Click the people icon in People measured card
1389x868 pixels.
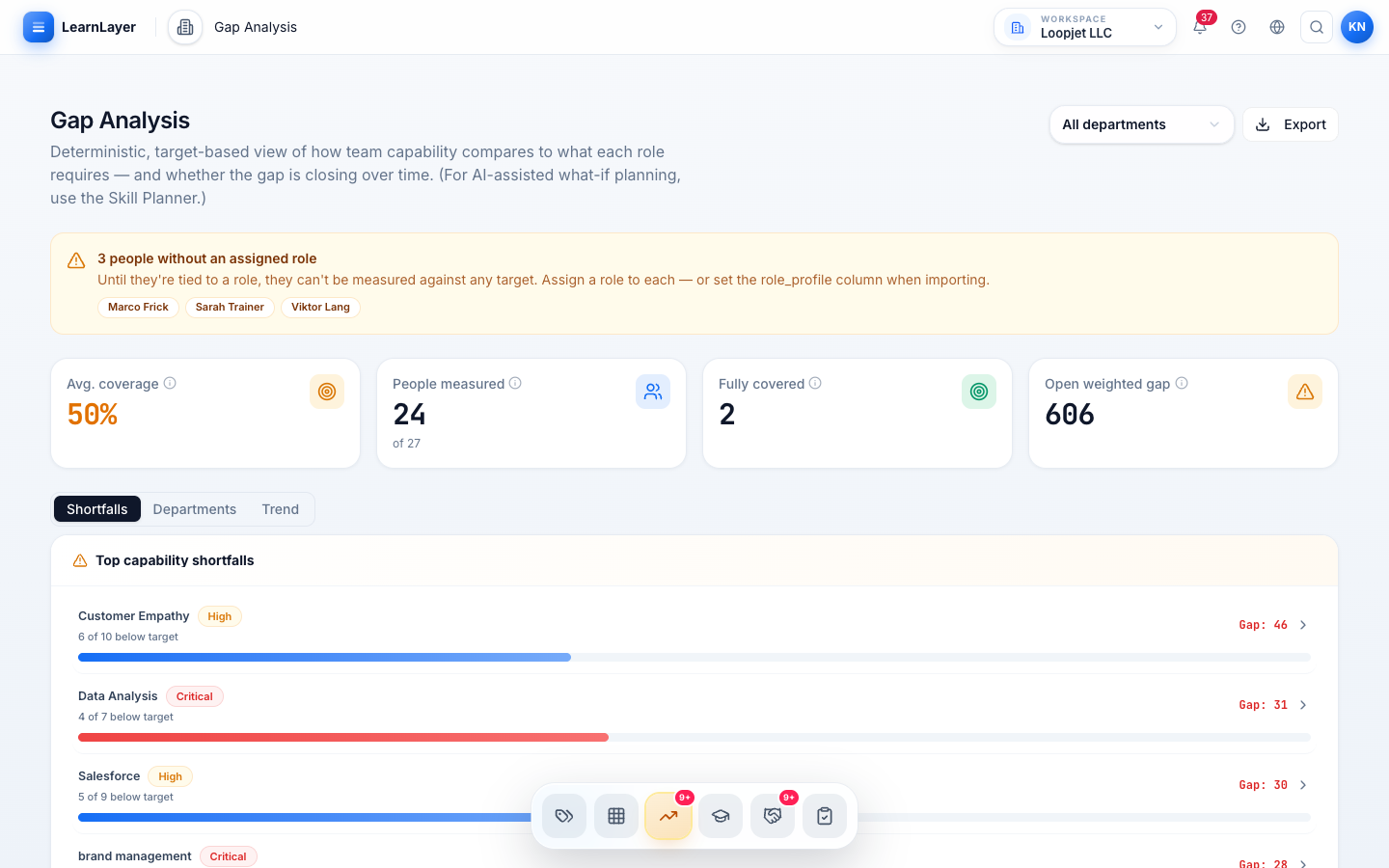click(653, 392)
